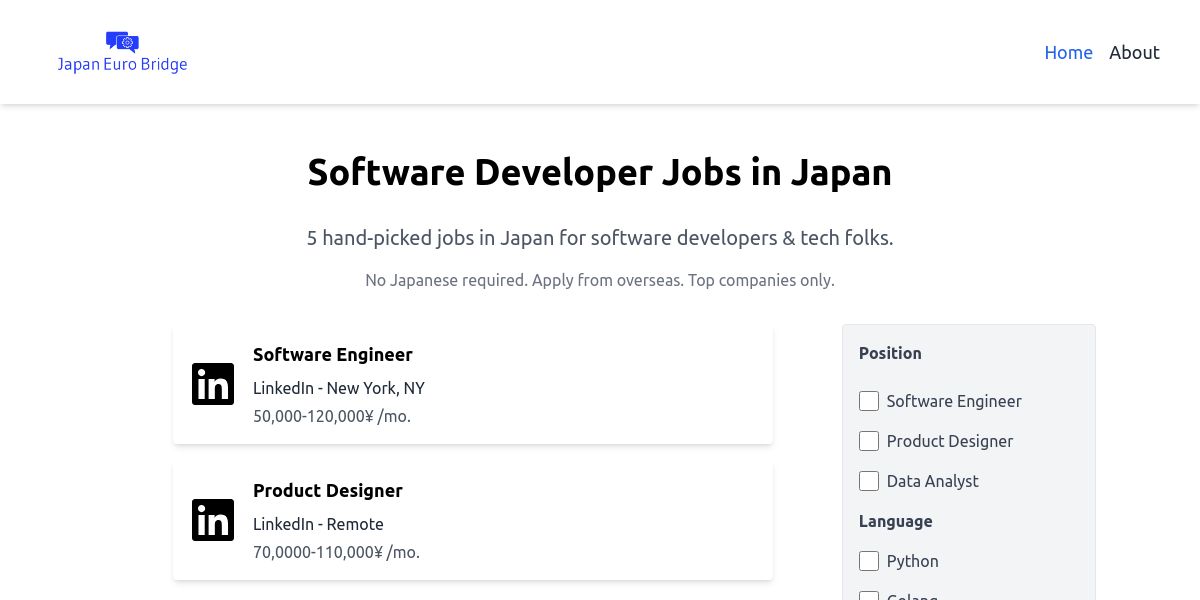Toggle the Data Analyst filter checkbox

pos(869,481)
